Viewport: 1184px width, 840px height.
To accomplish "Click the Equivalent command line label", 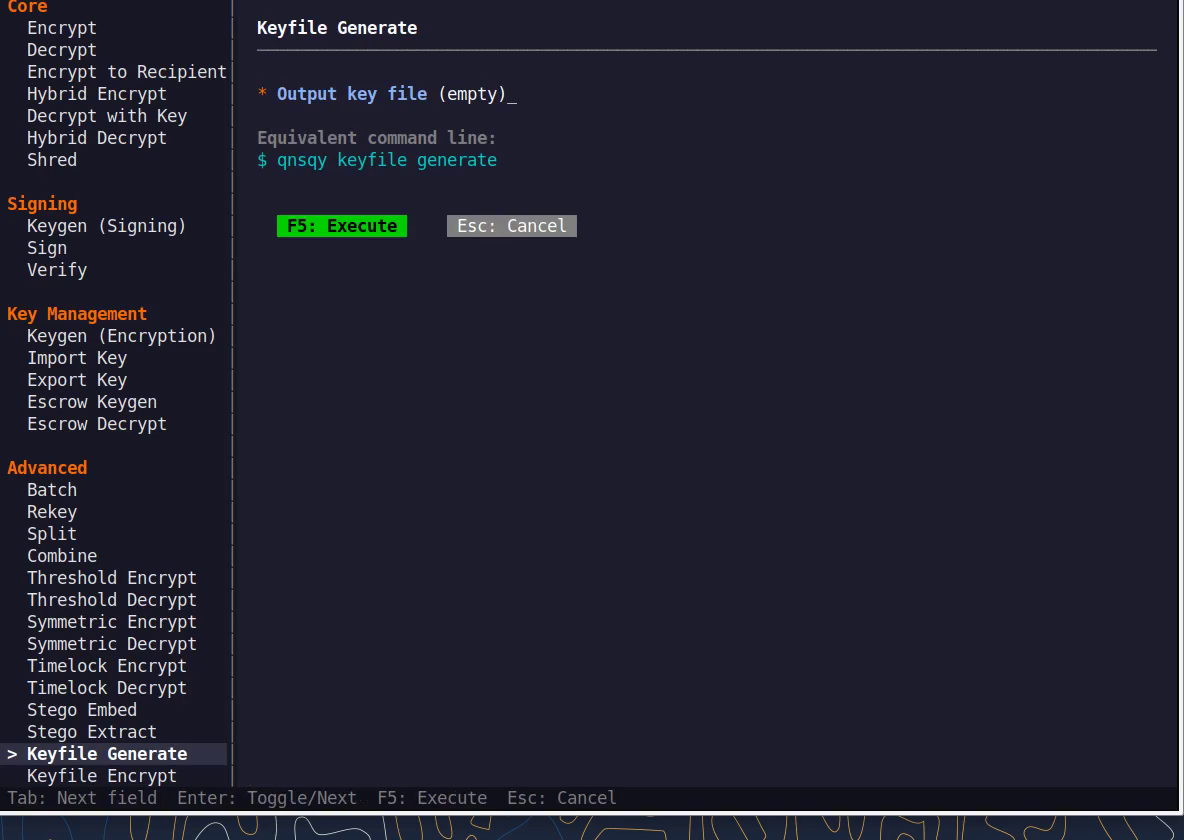I will [377, 137].
